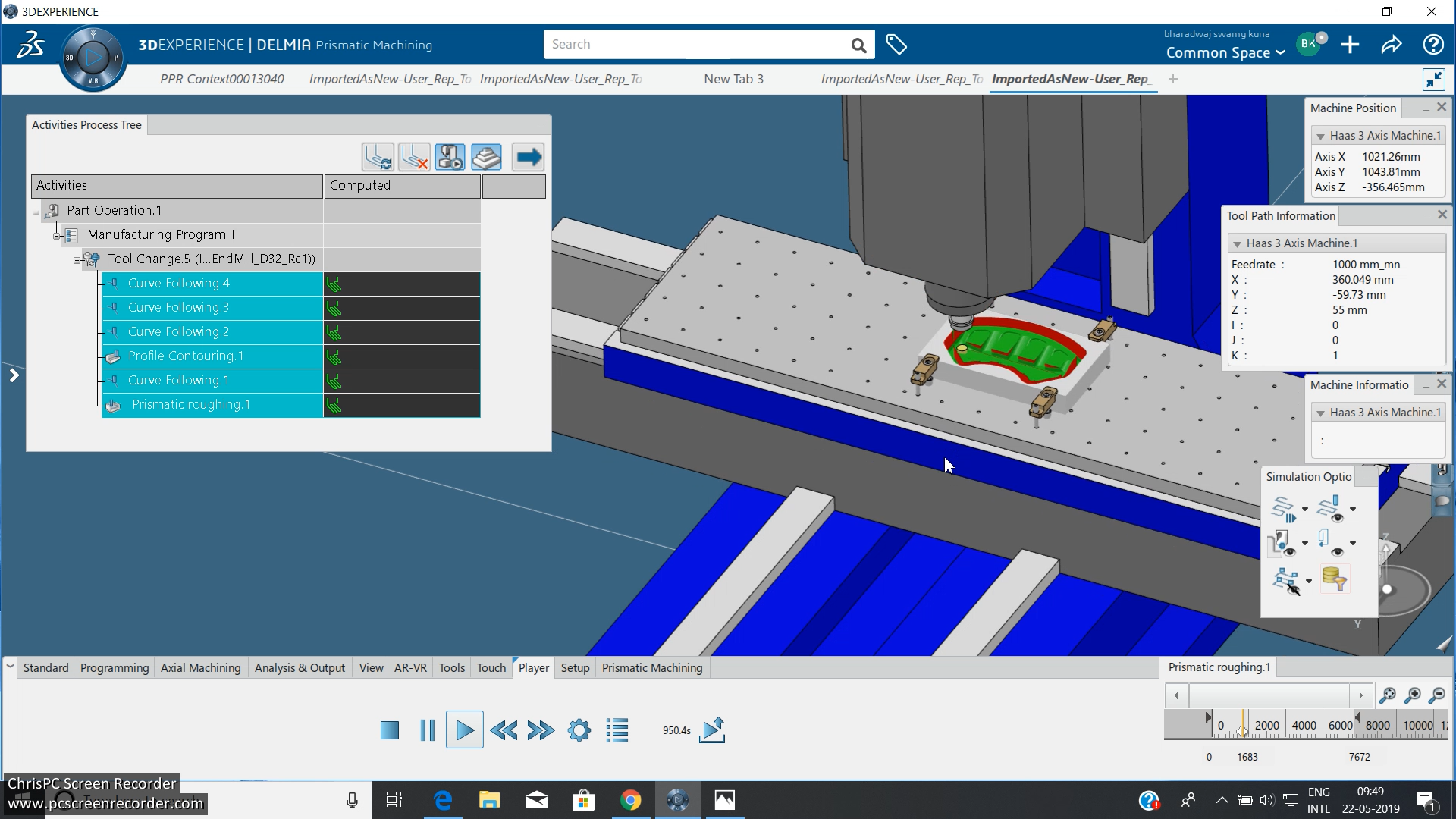Collapse the Manufacturing Program.1 node
This screenshot has height=819, width=1456.
click(56, 236)
